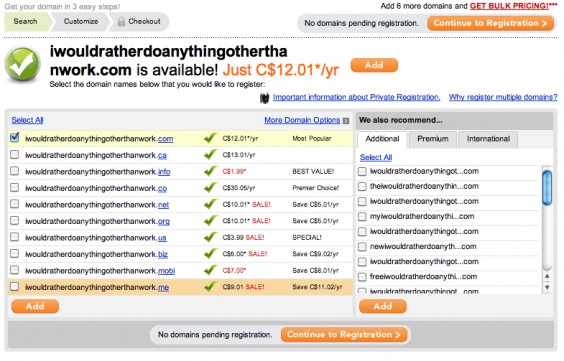564x361 pixels.
Task: Open Important information about Private Registration link
Action: click(x=356, y=97)
